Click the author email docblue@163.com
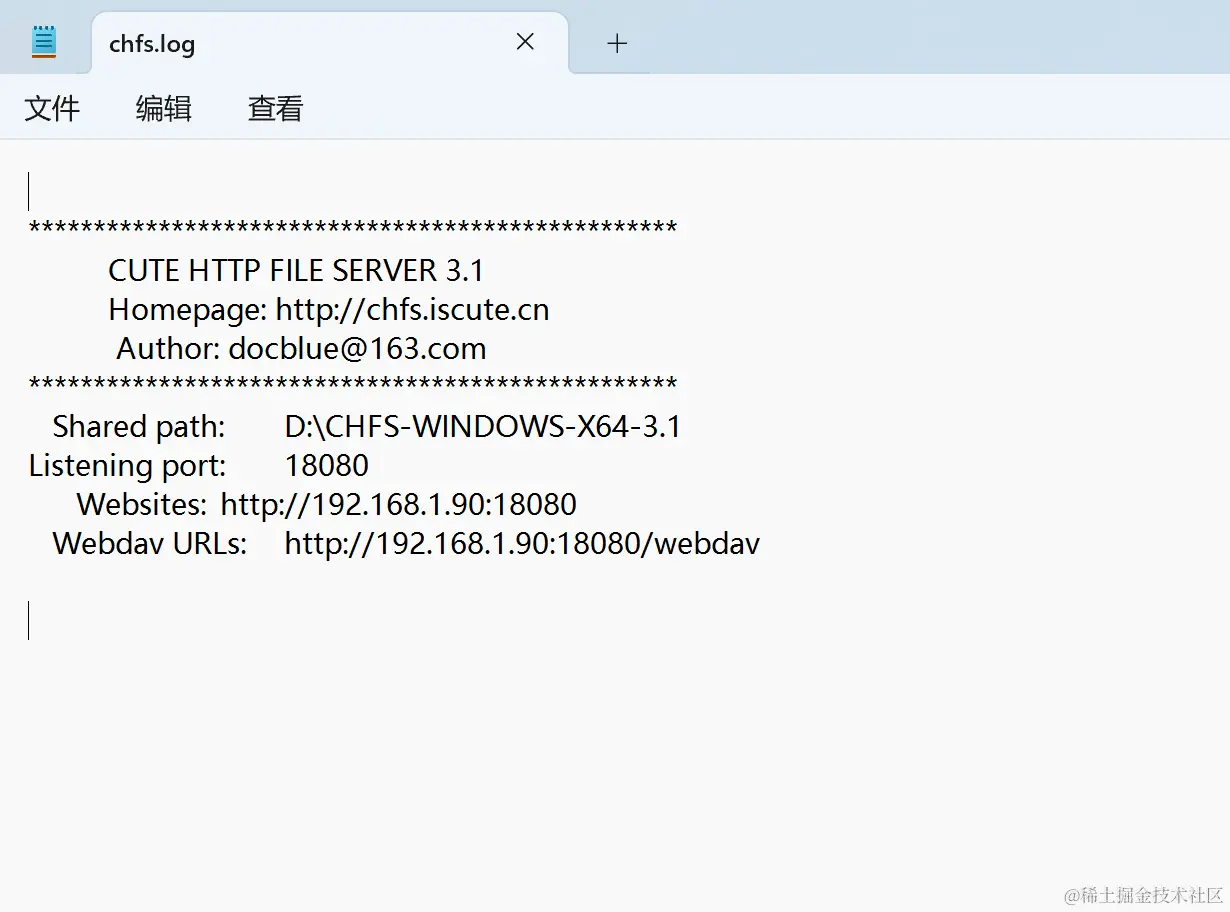This screenshot has width=1230, height=912. pos(358,349)
